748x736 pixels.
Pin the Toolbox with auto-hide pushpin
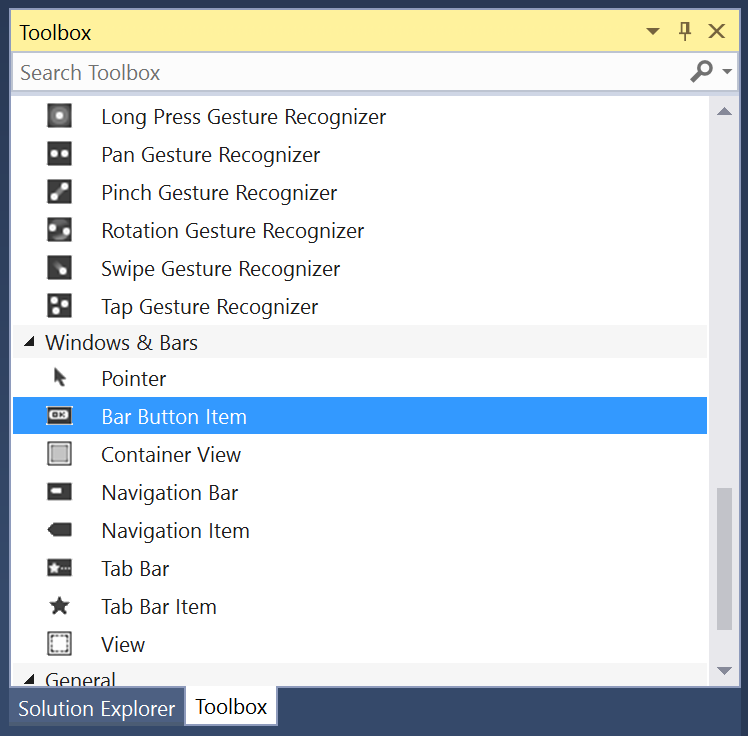pyautogui.click(x=685, y=31)
